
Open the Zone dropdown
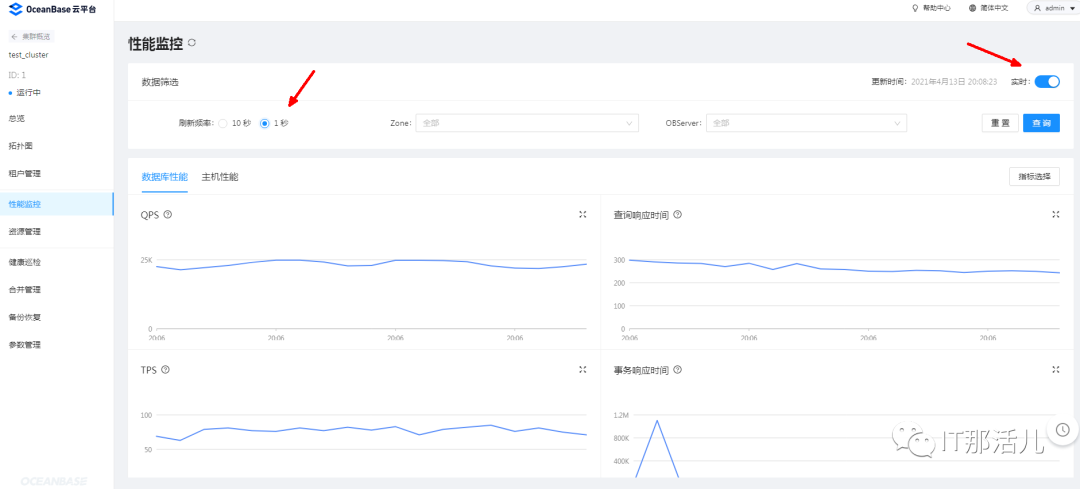point(527,123)
